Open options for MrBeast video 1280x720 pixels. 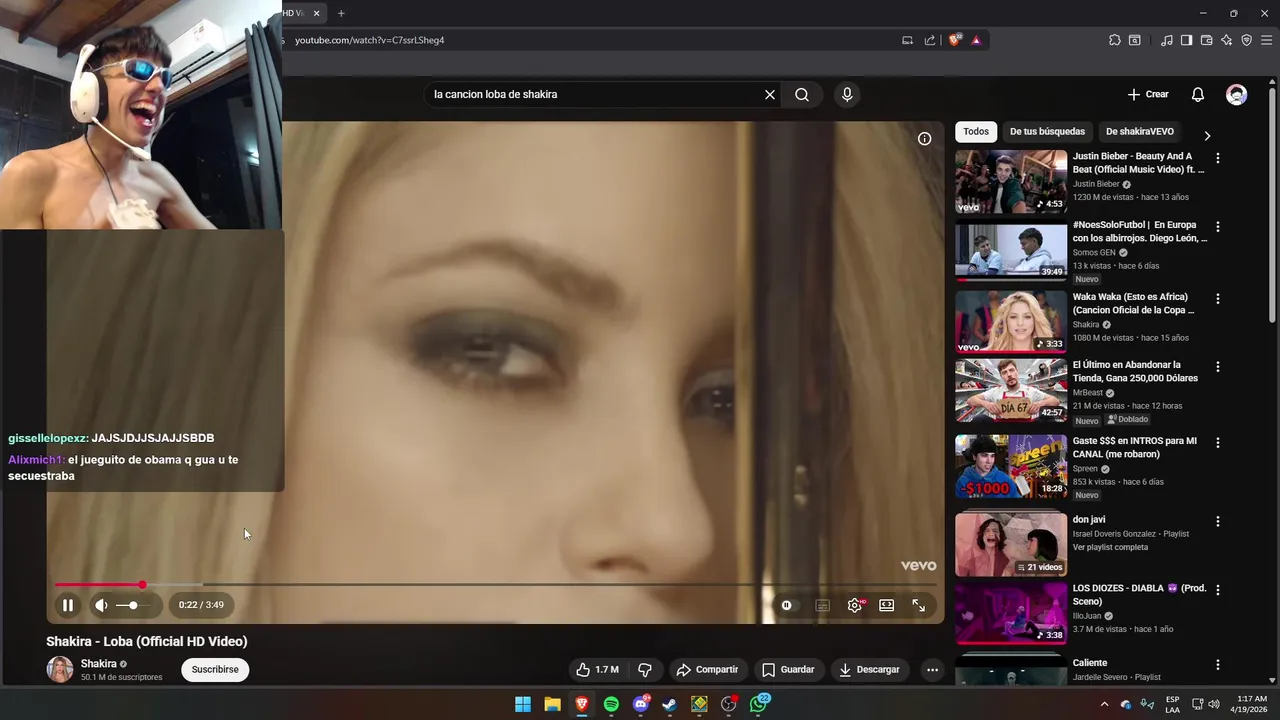pyautogui.click(x=1217, y=367)
